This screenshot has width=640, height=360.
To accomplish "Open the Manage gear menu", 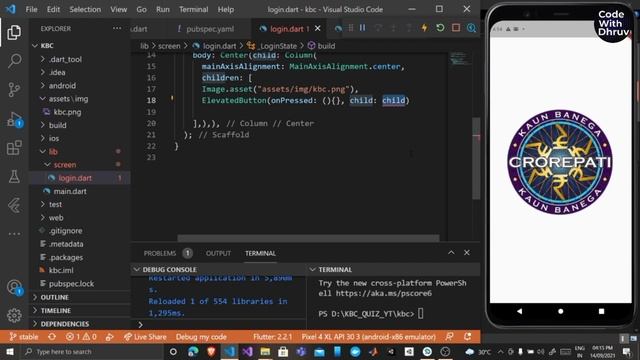I will pyautogui.click(x=14, y=315).
